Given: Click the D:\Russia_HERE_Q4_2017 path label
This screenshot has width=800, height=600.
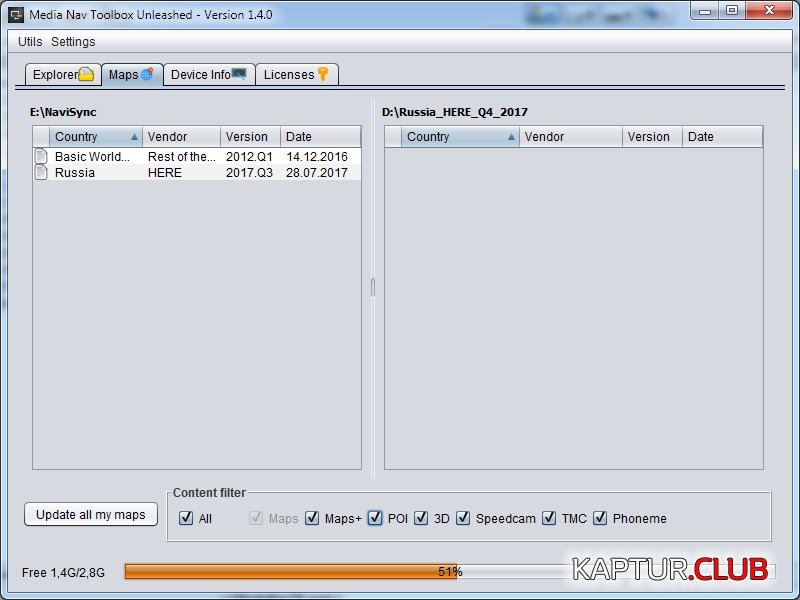Looking at the screenshot, I should click(455, 112).
